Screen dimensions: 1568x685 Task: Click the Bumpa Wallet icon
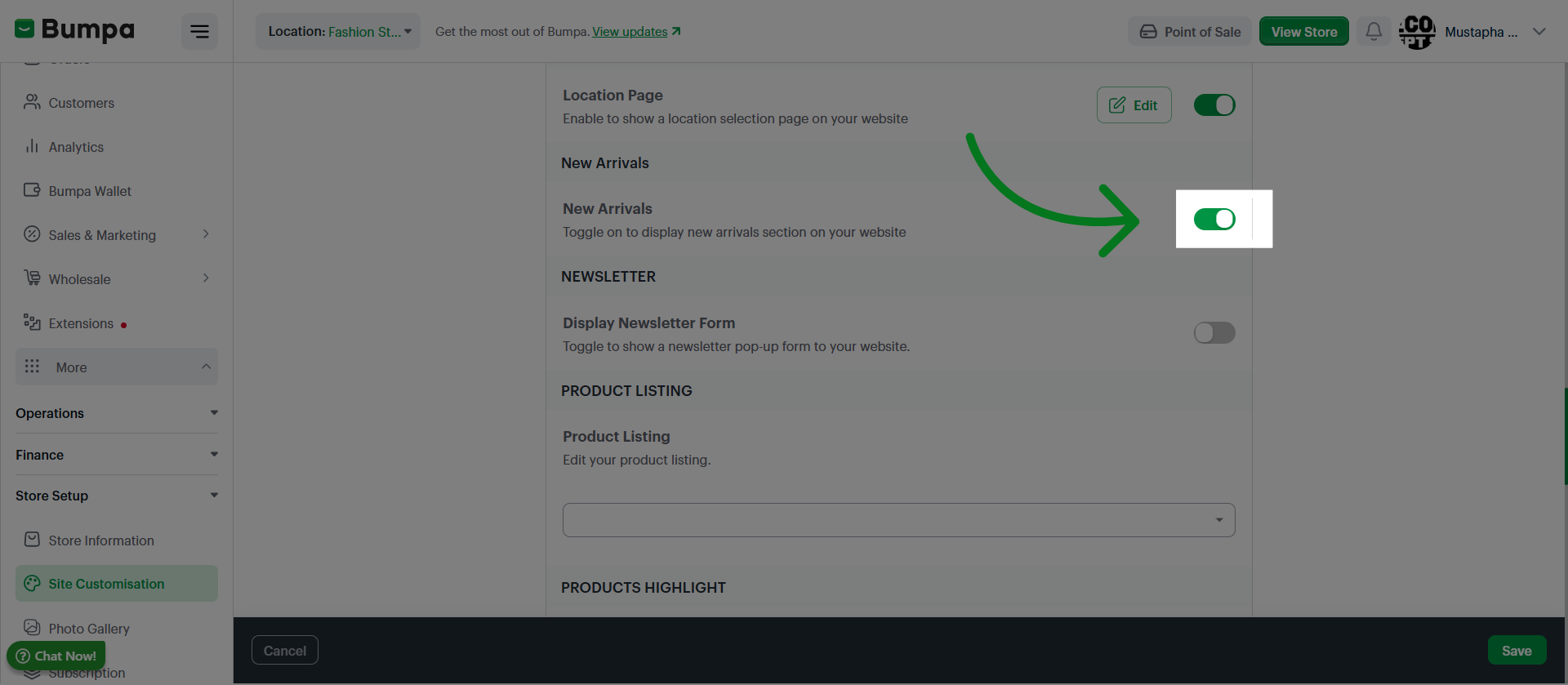click(32, 190)
